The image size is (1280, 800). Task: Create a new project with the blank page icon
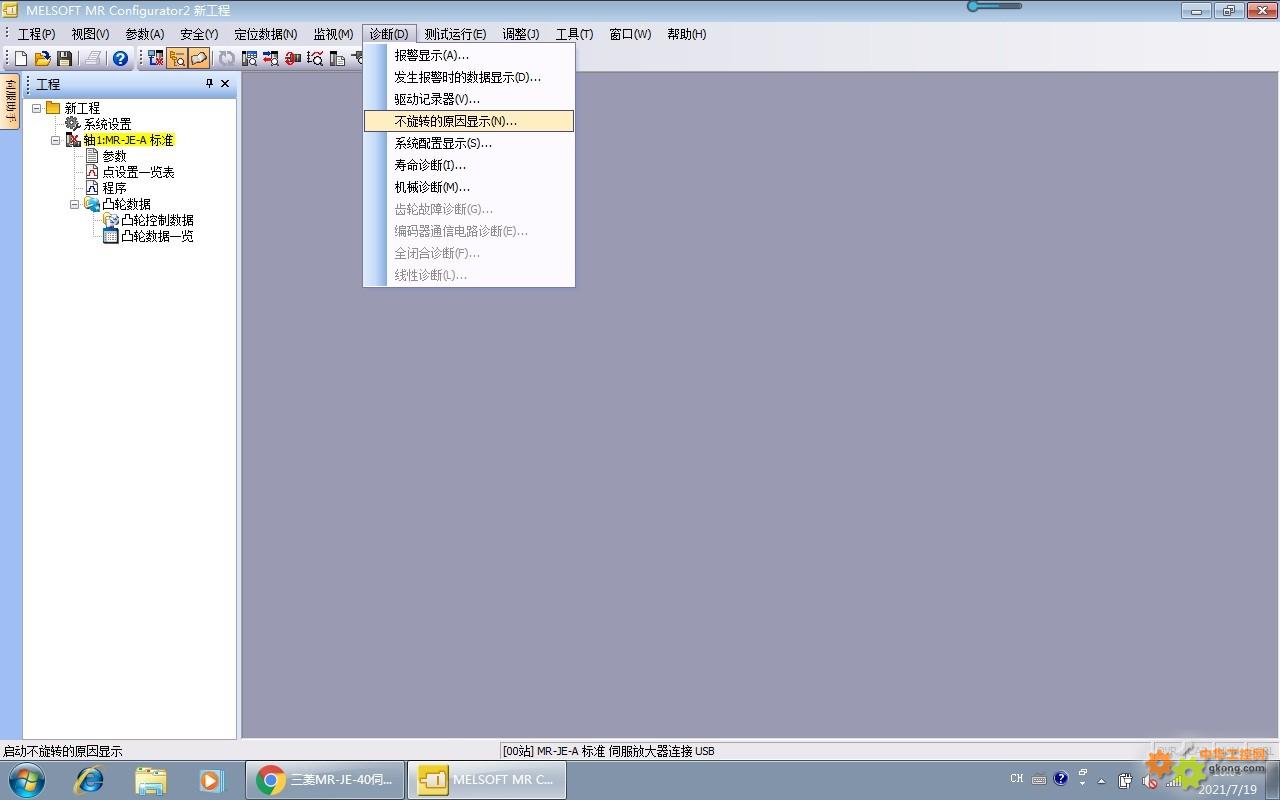20,59
